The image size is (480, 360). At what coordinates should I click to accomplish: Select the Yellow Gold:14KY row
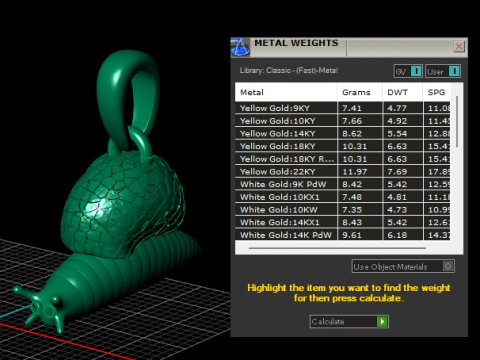coord(343,133)
